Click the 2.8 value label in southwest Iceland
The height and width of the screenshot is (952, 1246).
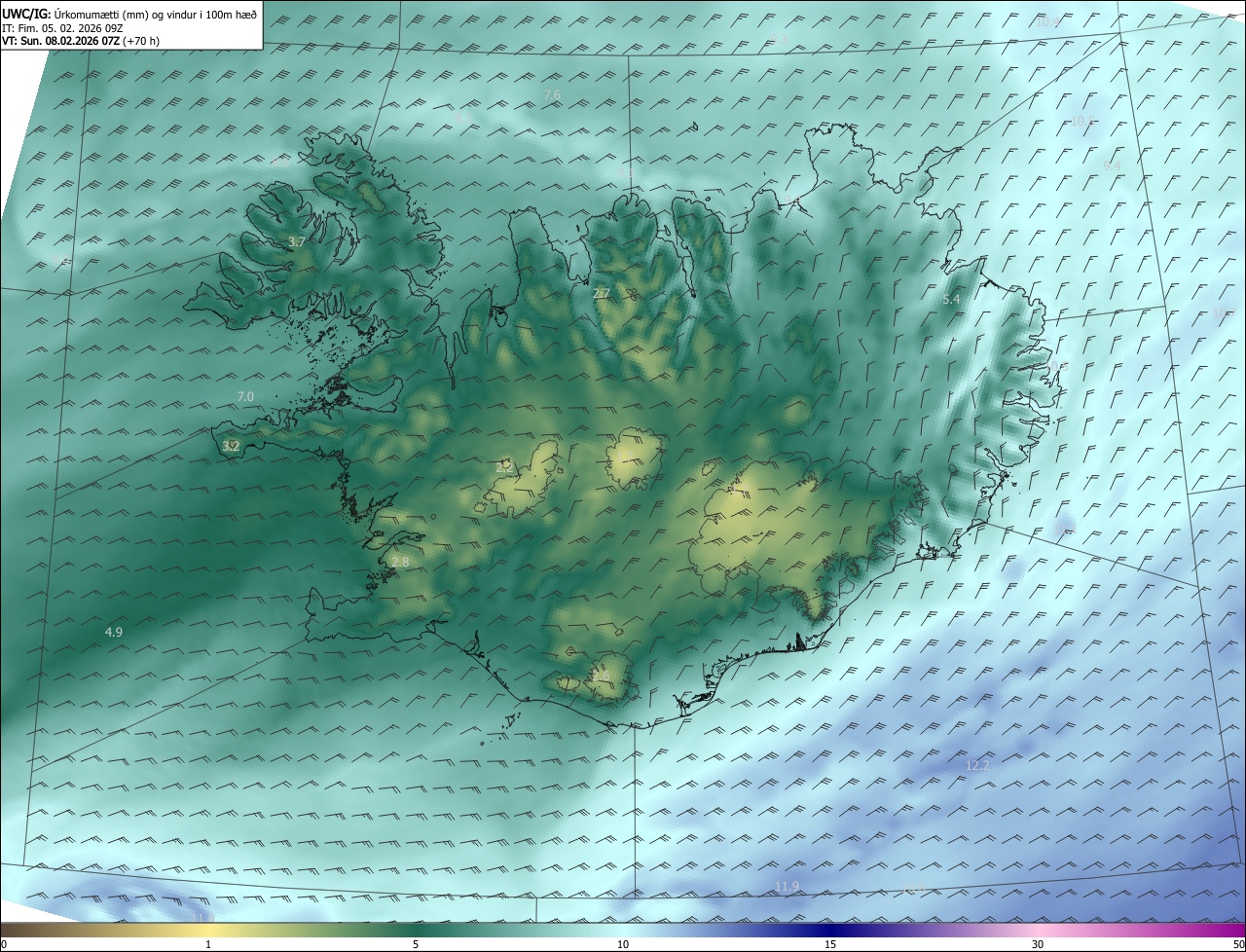[400, 563]
